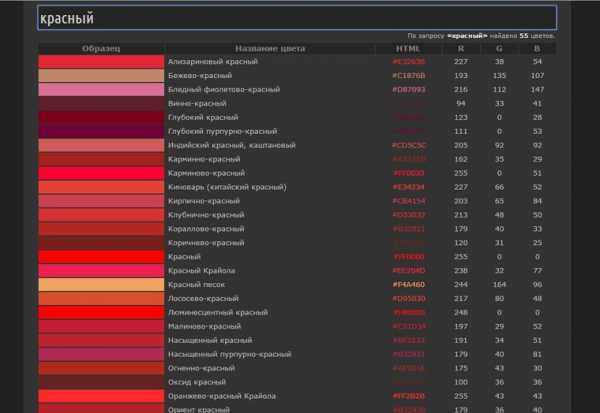Click the search field containing "красный"

296,18
